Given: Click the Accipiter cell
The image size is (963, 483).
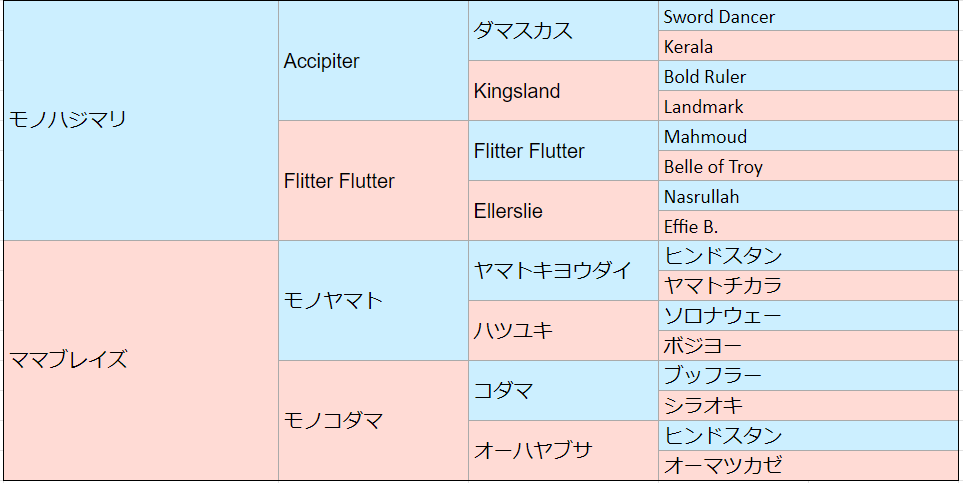Looking at the screenshot, I should point(373,61).
